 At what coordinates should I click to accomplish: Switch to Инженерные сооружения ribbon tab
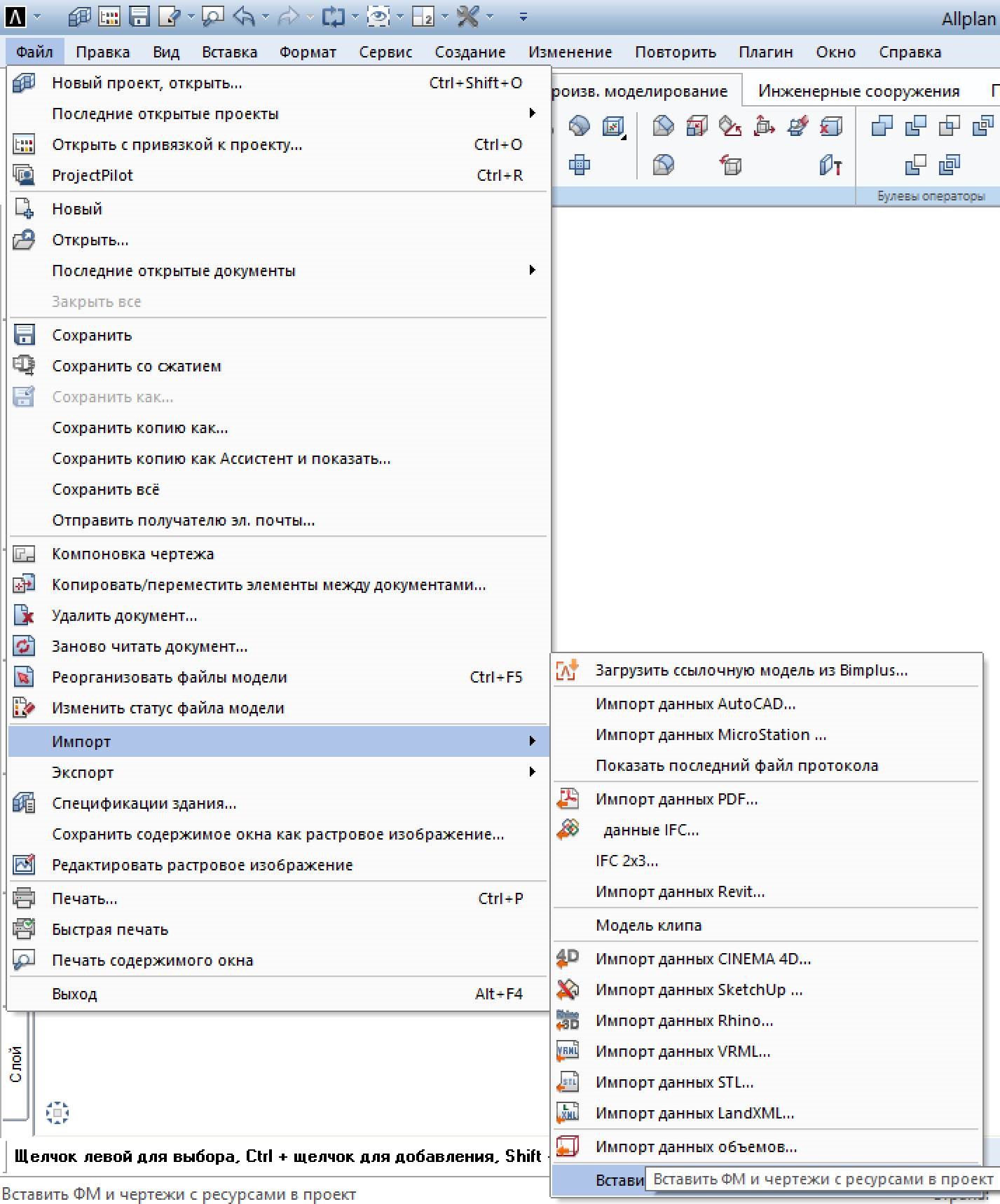858,91
